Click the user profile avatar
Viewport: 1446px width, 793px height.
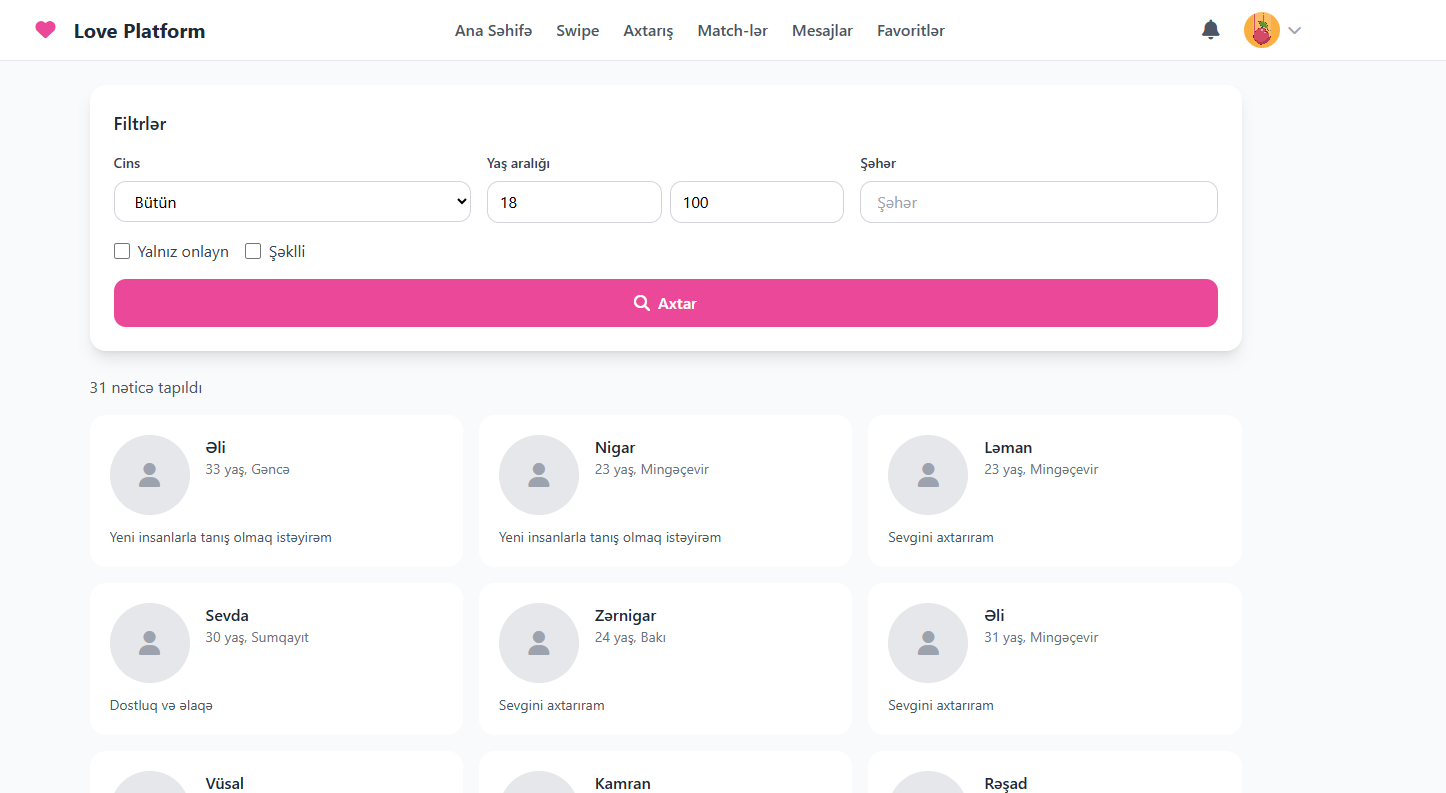[x=1261, y=30]
